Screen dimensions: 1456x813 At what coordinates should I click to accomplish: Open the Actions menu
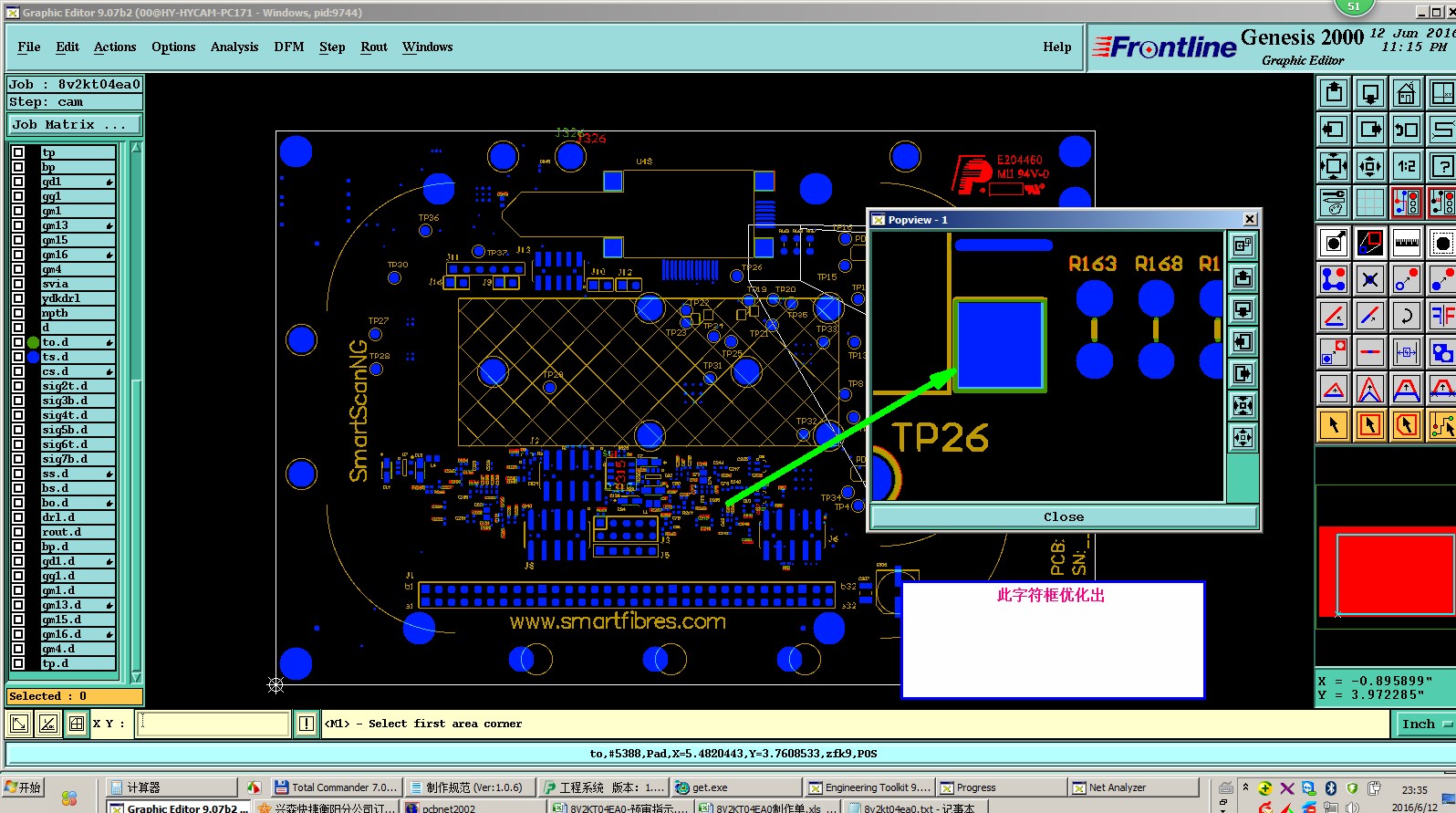pyautogui.click(x=115, y=47)
